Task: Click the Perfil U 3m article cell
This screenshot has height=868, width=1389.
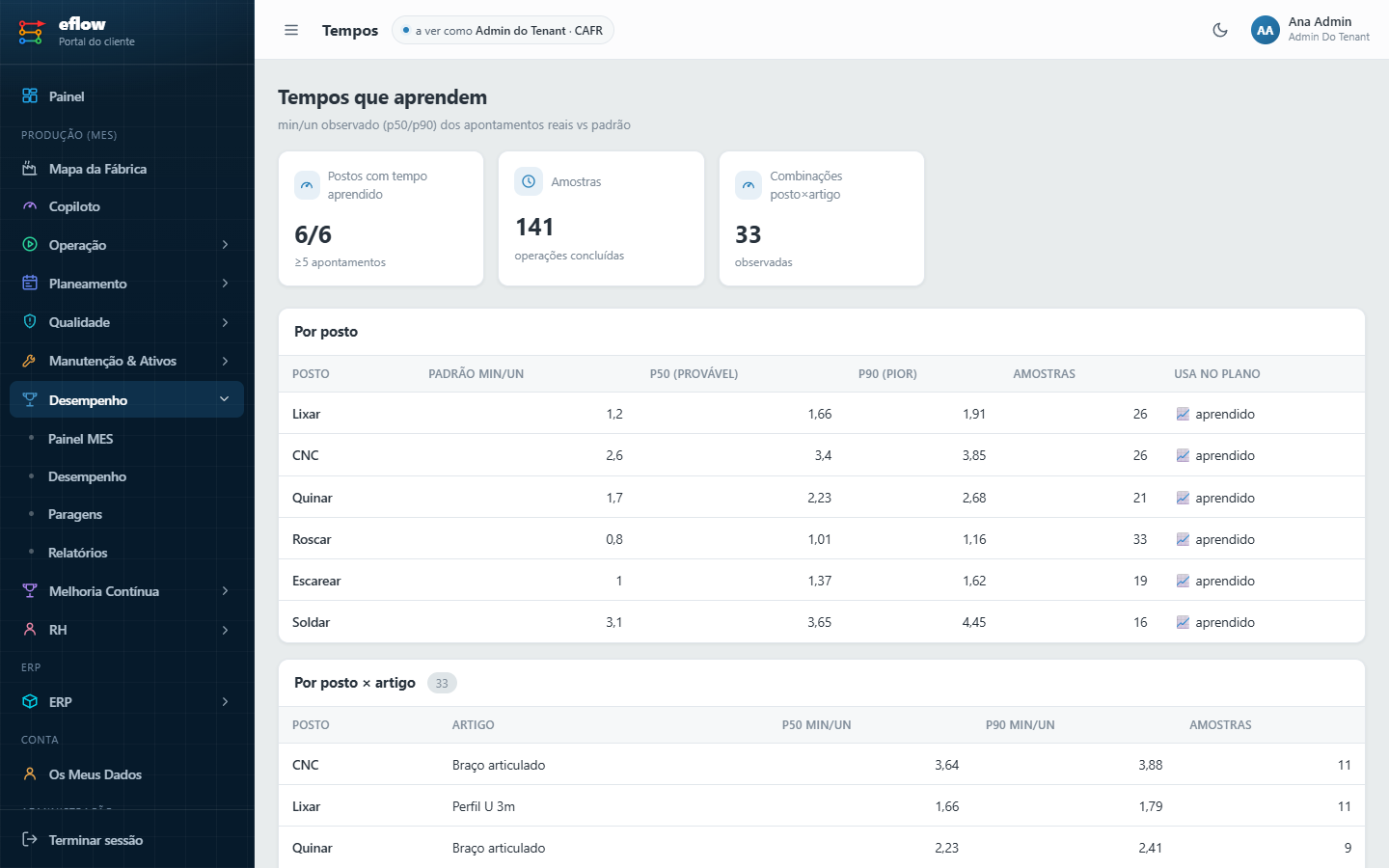Action: click(483, 806)
